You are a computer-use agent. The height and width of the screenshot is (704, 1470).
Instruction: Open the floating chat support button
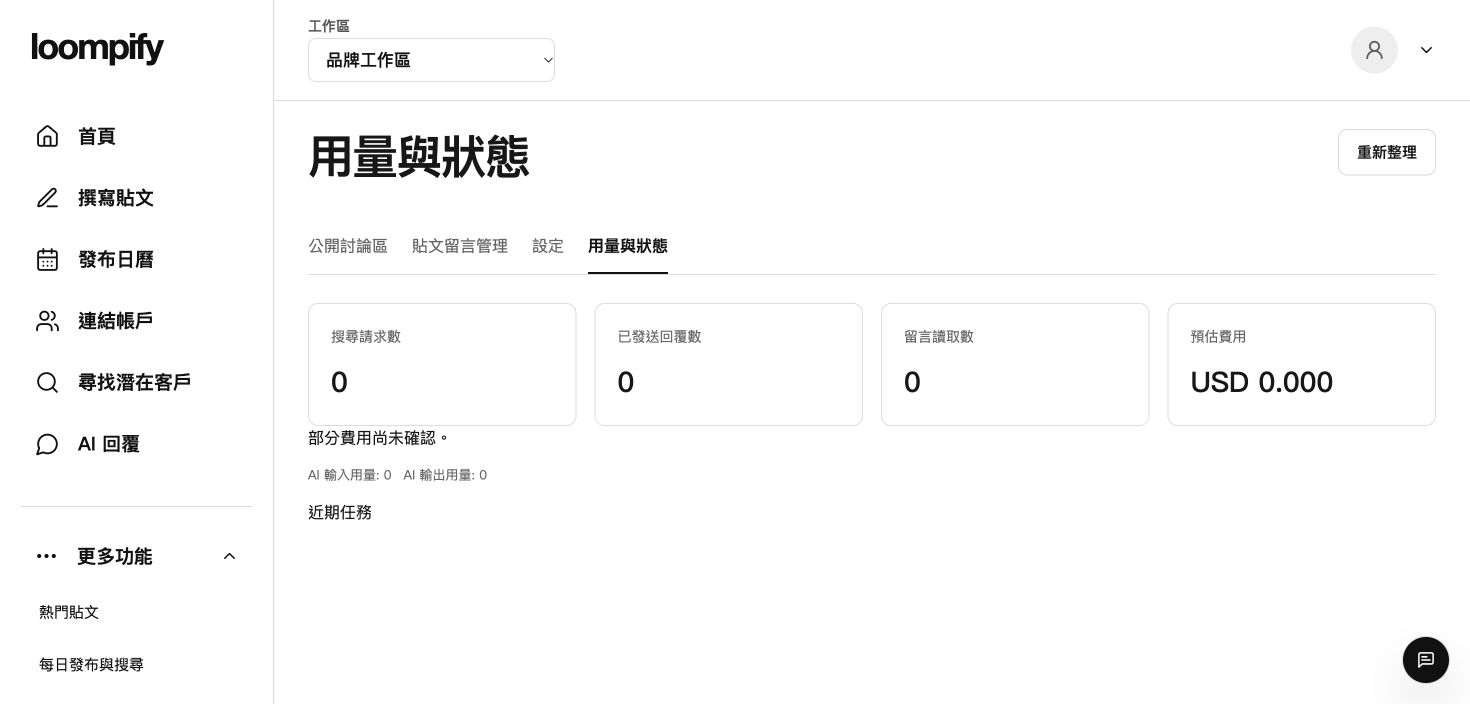pyautogui.click(x=1426, y=660)
